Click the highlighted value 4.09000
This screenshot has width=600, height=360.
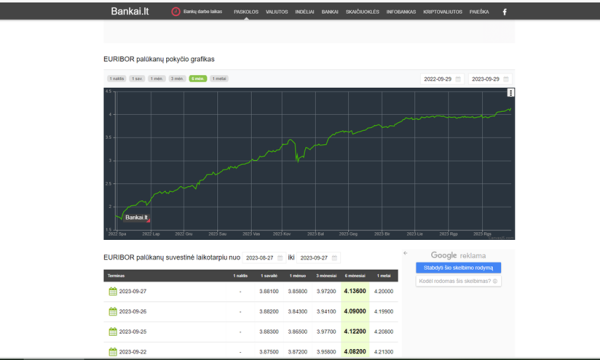point(355,311)
